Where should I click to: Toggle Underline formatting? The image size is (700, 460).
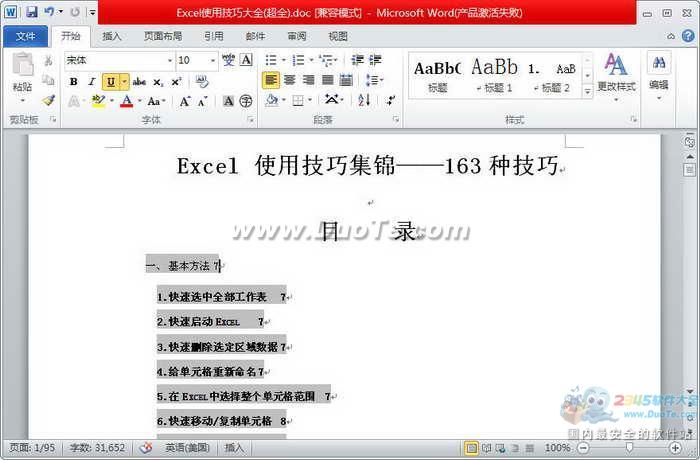(x=111, y=81)
